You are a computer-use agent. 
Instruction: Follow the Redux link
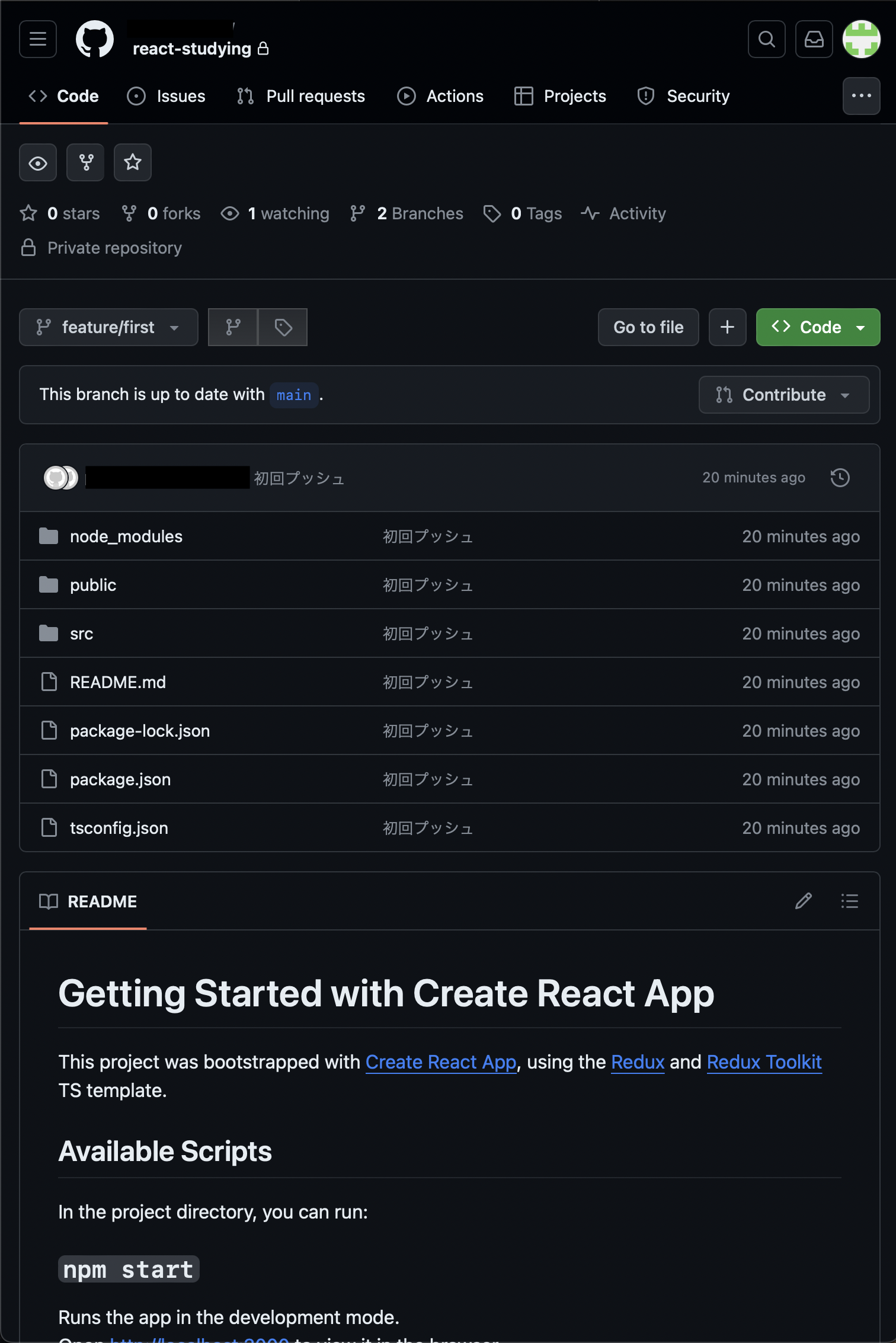point(638,1062)
